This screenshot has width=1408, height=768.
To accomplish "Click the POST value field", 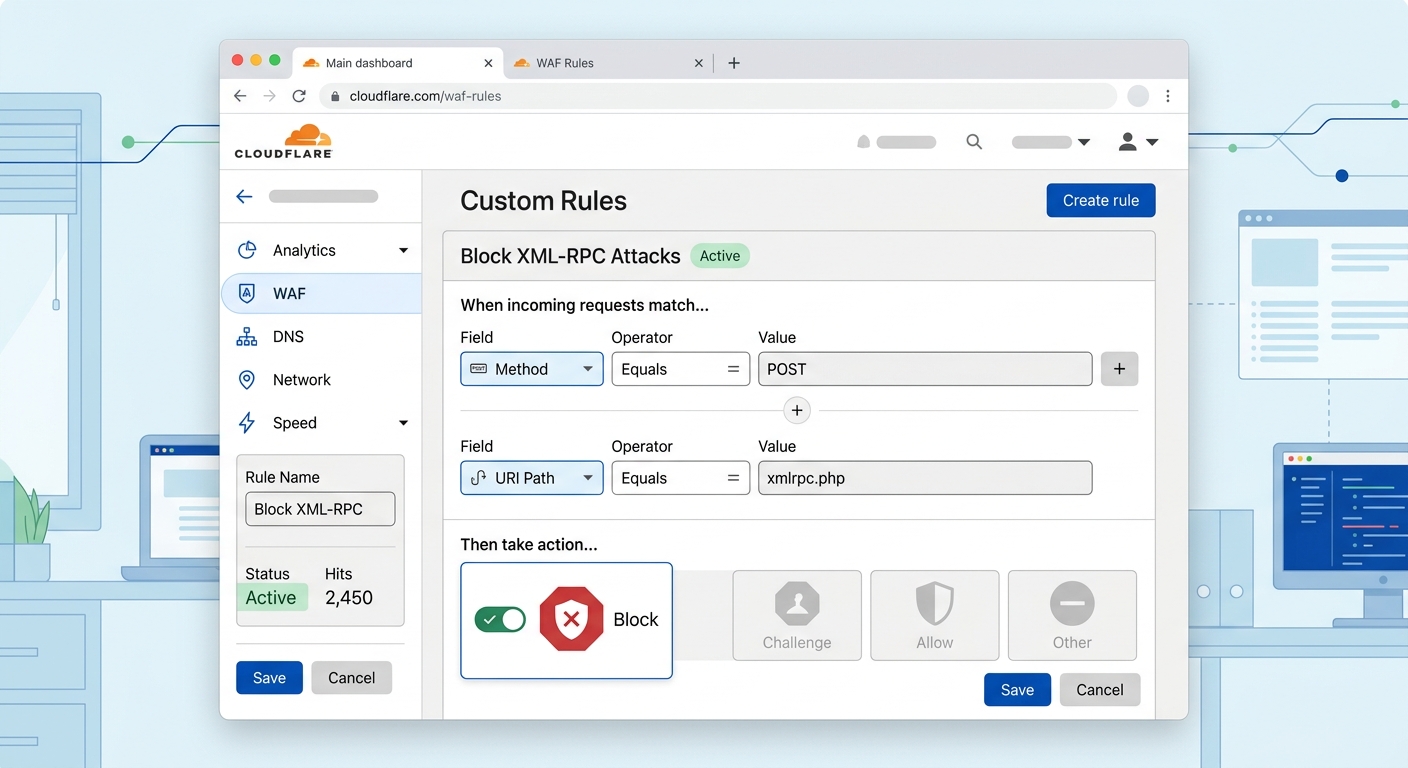I will click(925, 369).
